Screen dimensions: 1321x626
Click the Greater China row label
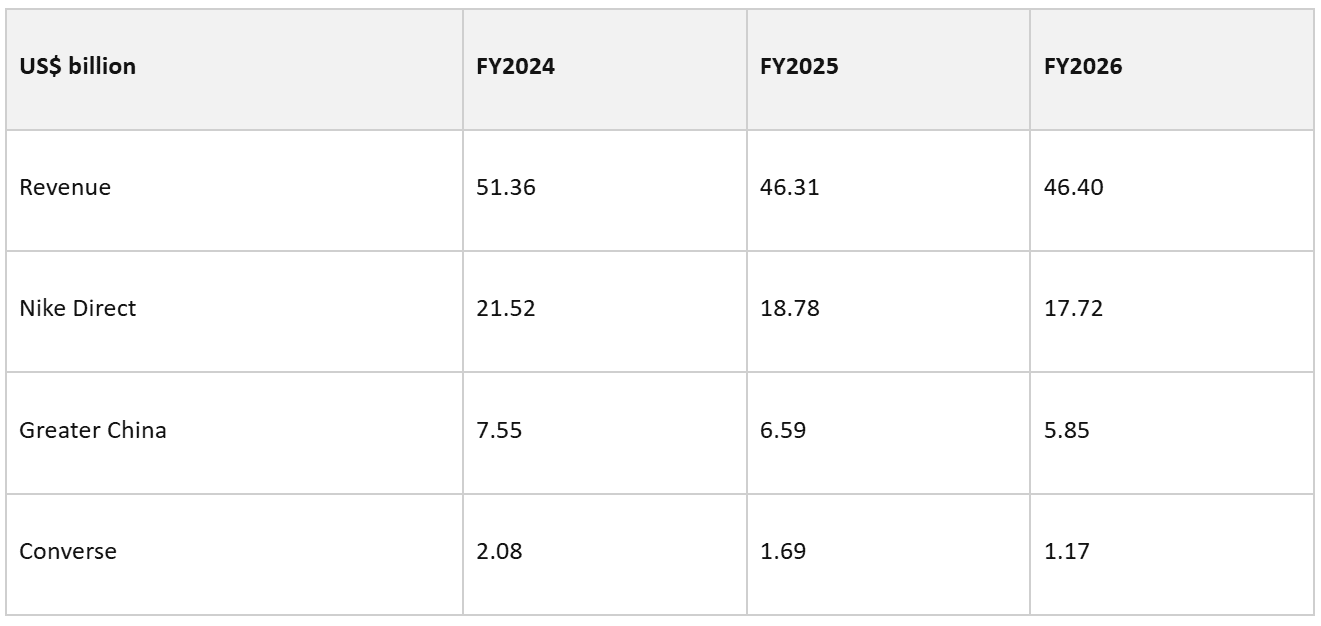[234, 432]
